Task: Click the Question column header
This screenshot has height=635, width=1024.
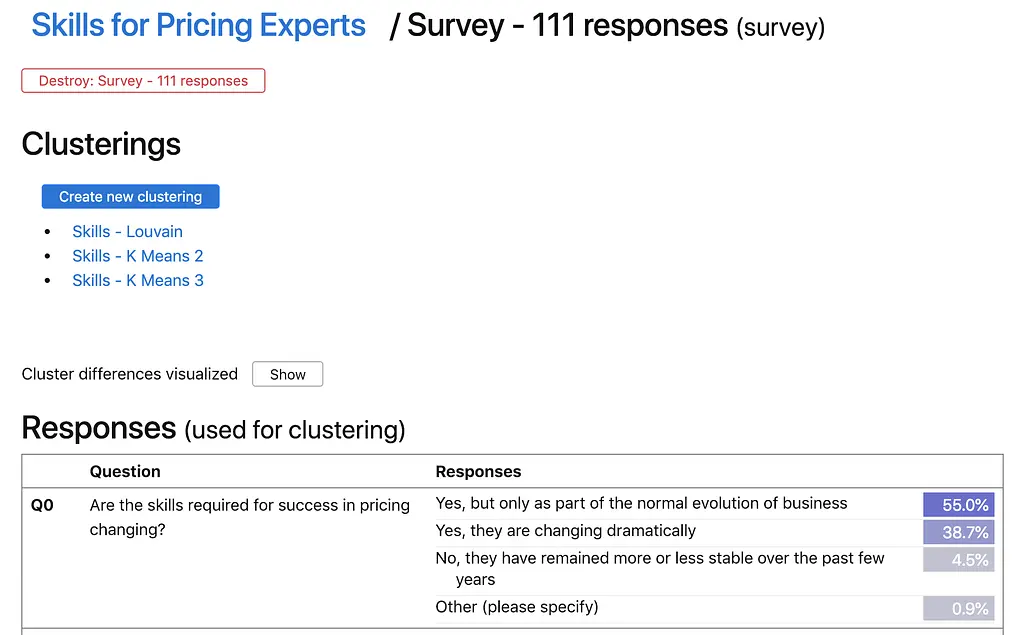Action: pyautogui.click(x=125, y=472)
